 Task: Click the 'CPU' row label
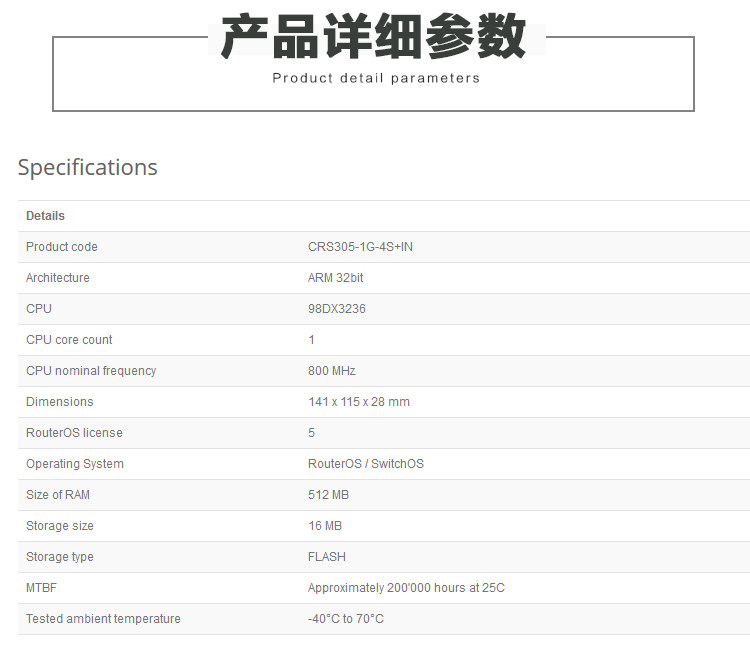tap(39, 309)
